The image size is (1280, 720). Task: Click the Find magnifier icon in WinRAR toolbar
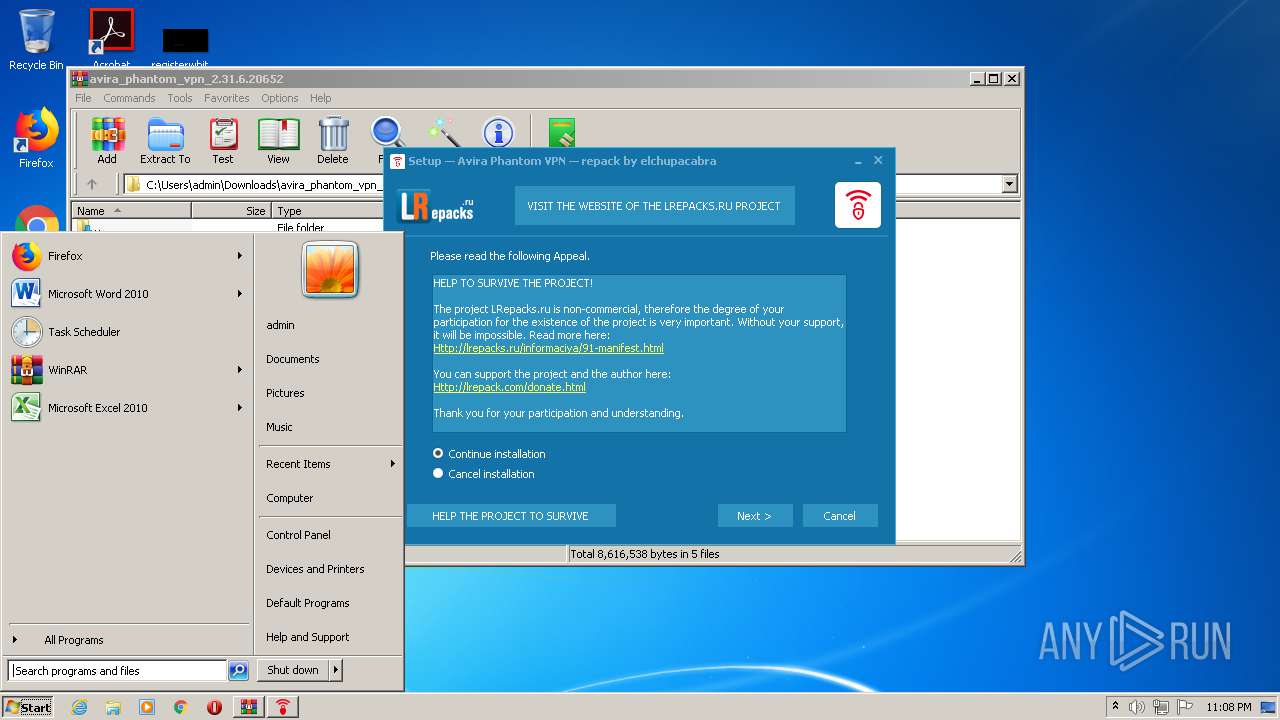pos(388,132)
